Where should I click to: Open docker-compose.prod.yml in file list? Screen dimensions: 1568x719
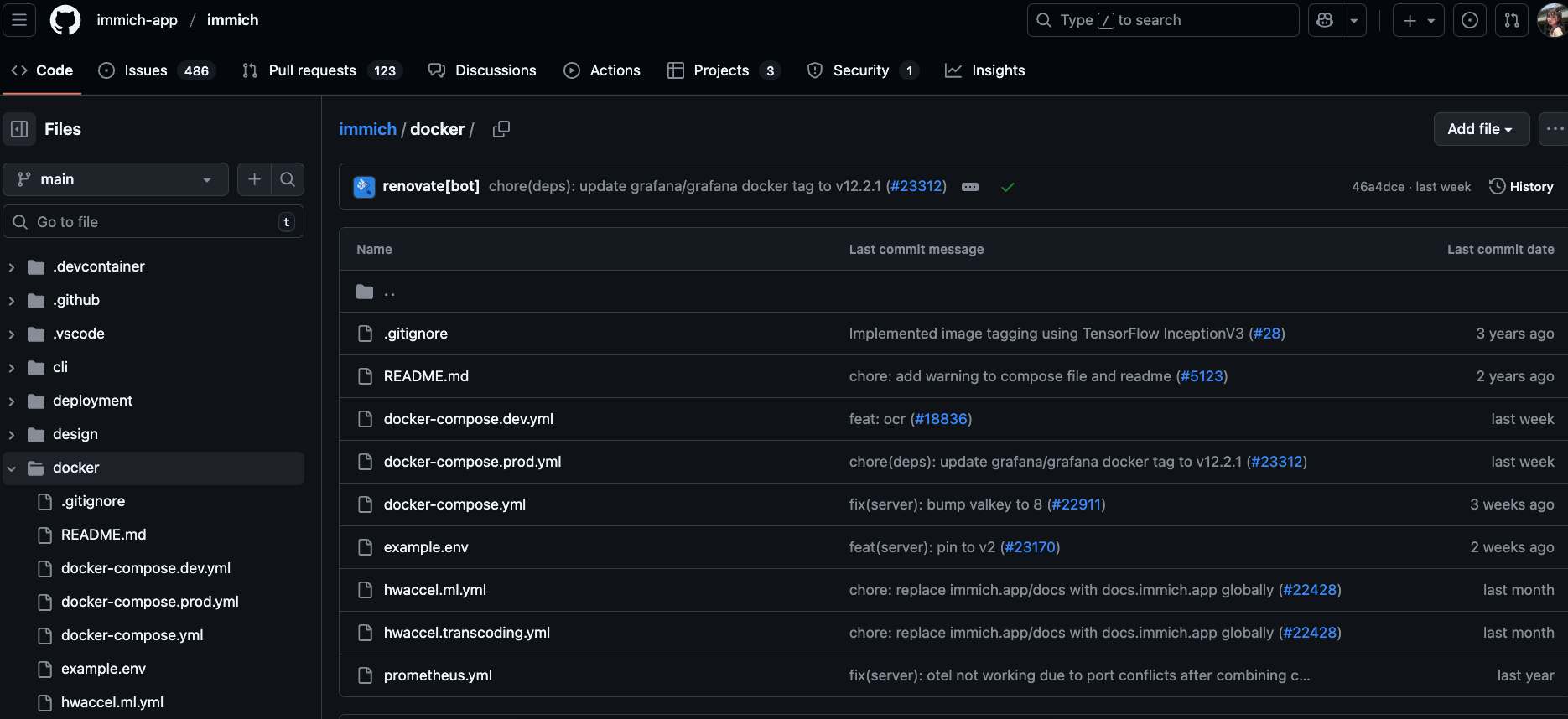pyautogui.click(x=472, y=462)
